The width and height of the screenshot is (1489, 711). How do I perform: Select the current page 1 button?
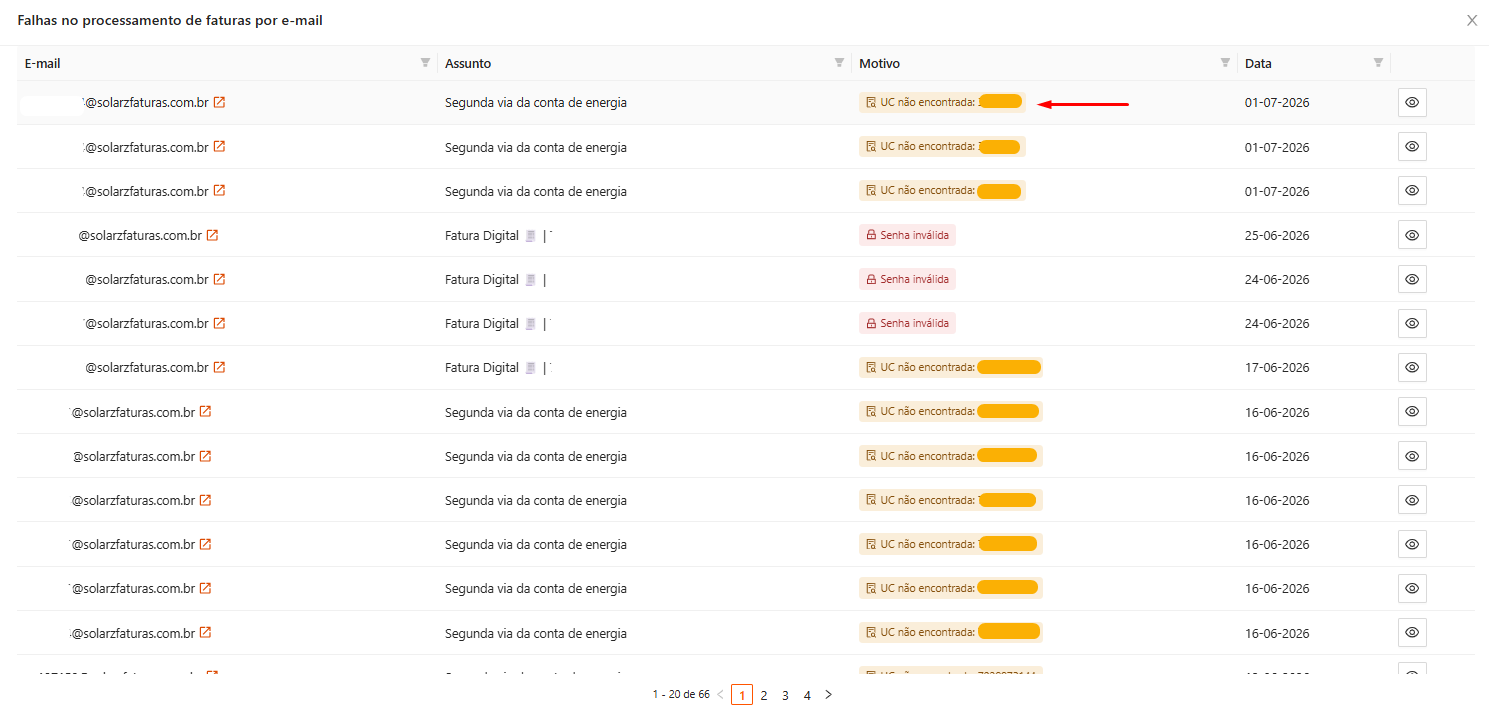coord(742,695)
